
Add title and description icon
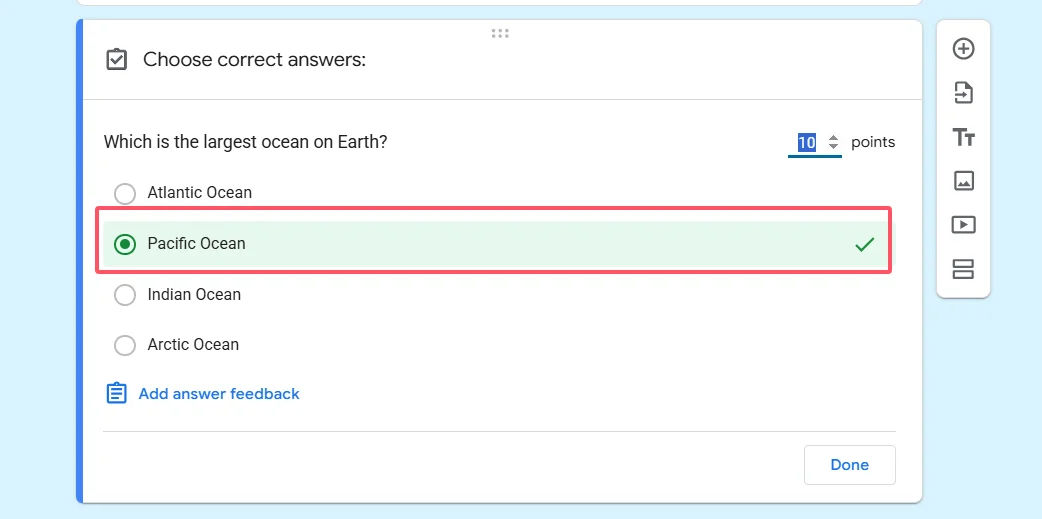963,137
